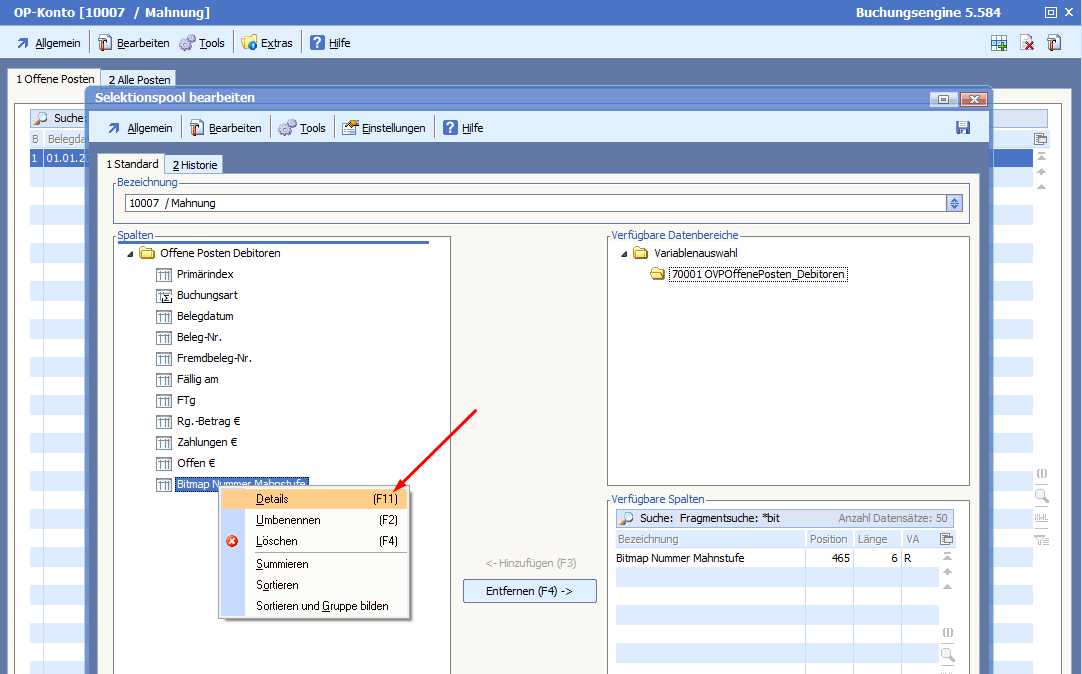Collapse the Variablenauswahl folder node
This screenshot has width=1082, height=674.
tap(624, 254)
